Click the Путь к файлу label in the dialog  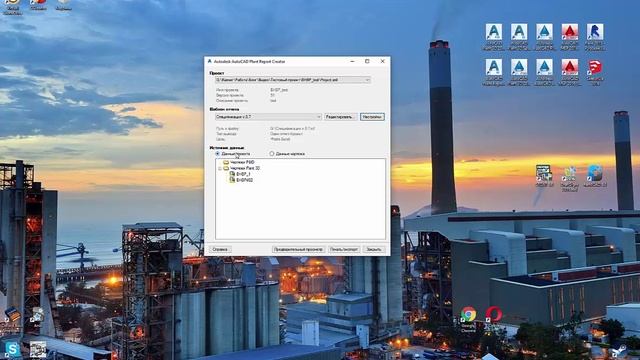click(x=226, y=129)
